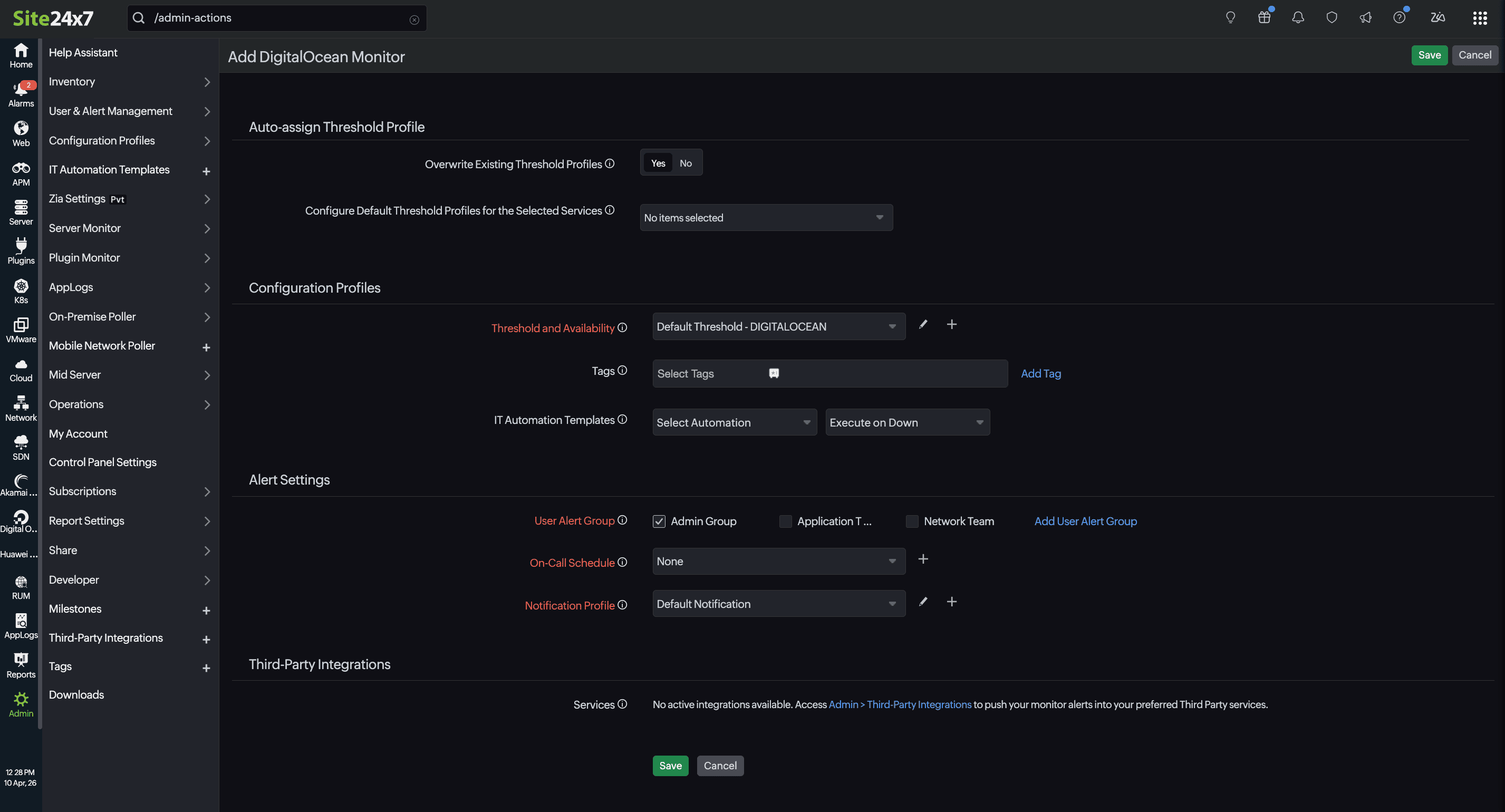
Task: Edit the Default Threshold profile with the pencil icon
Action: 923,324
